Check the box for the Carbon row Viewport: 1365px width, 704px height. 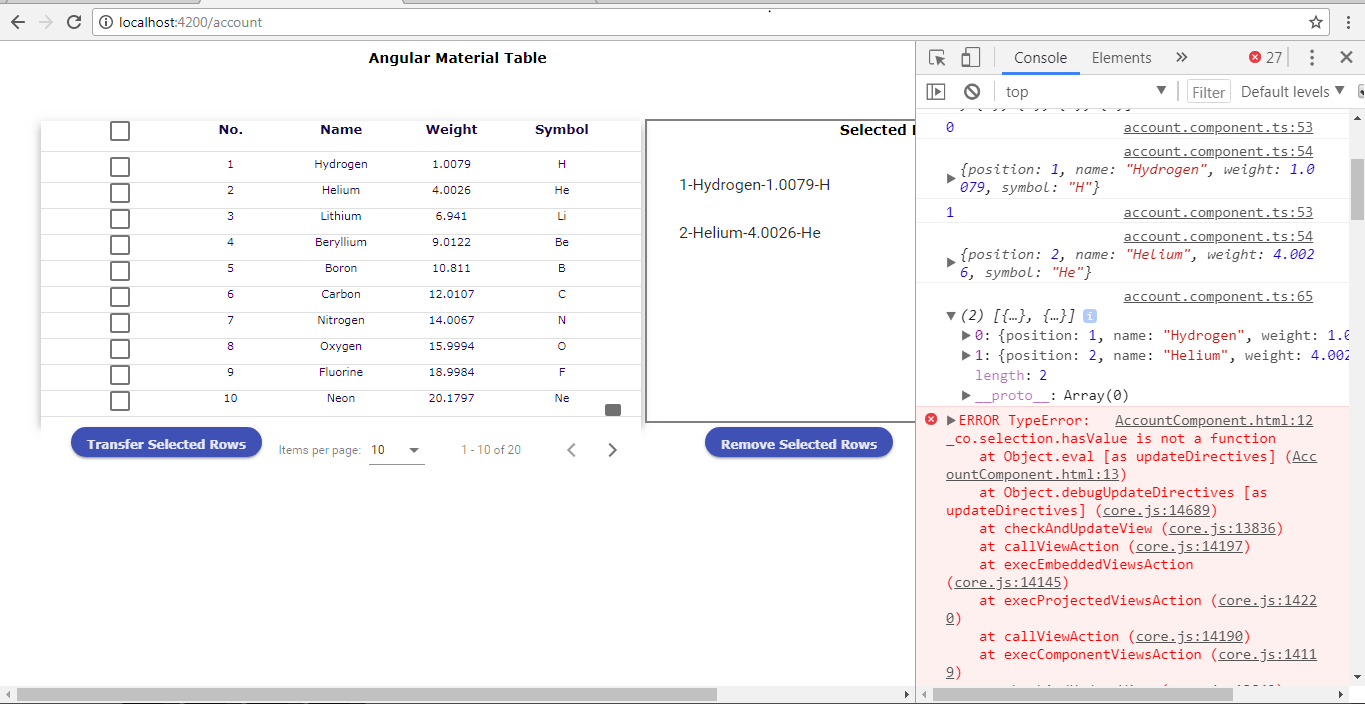(120, 297)
